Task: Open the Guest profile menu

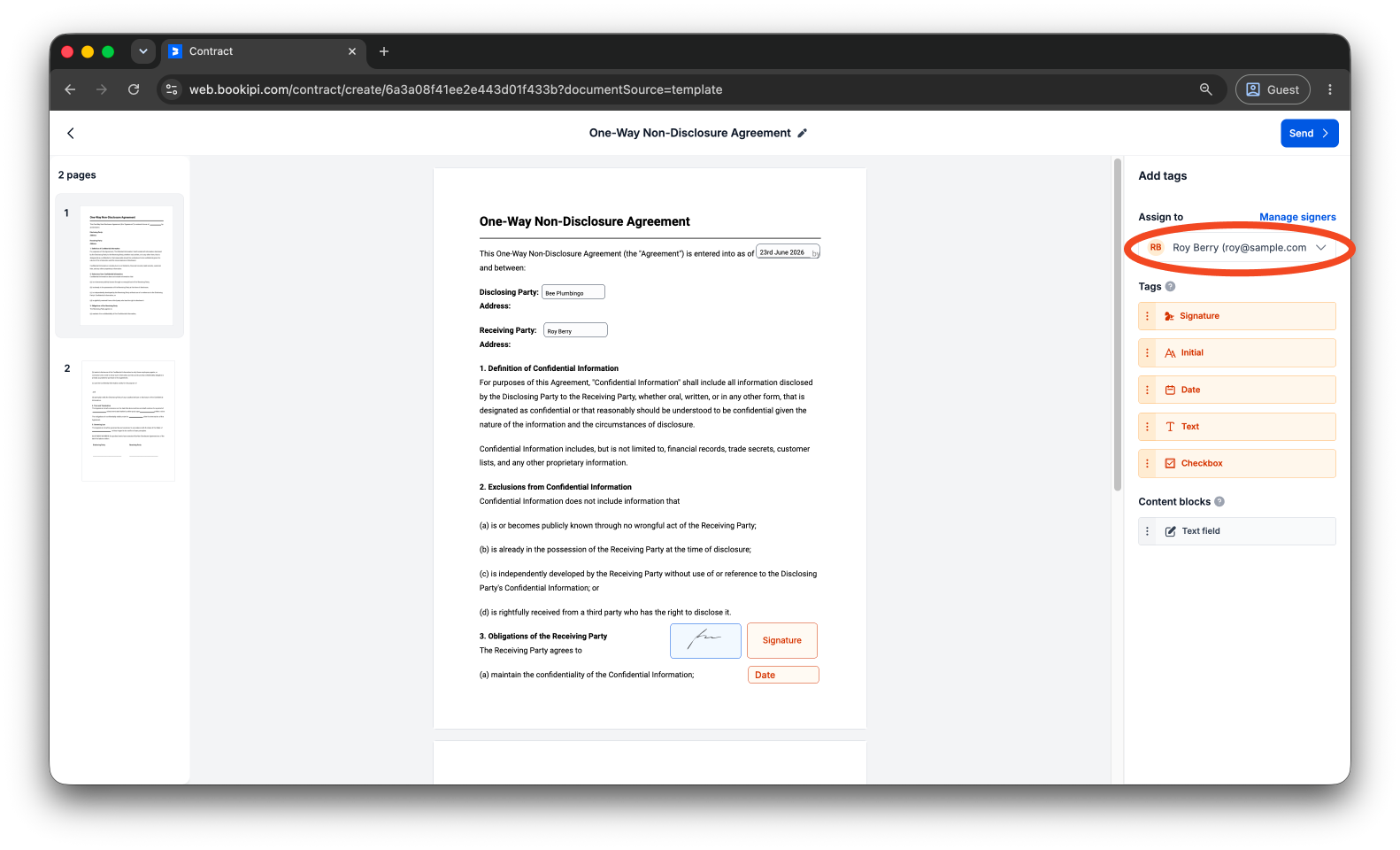Action: pyautogui.click(x=1273, y=89)
